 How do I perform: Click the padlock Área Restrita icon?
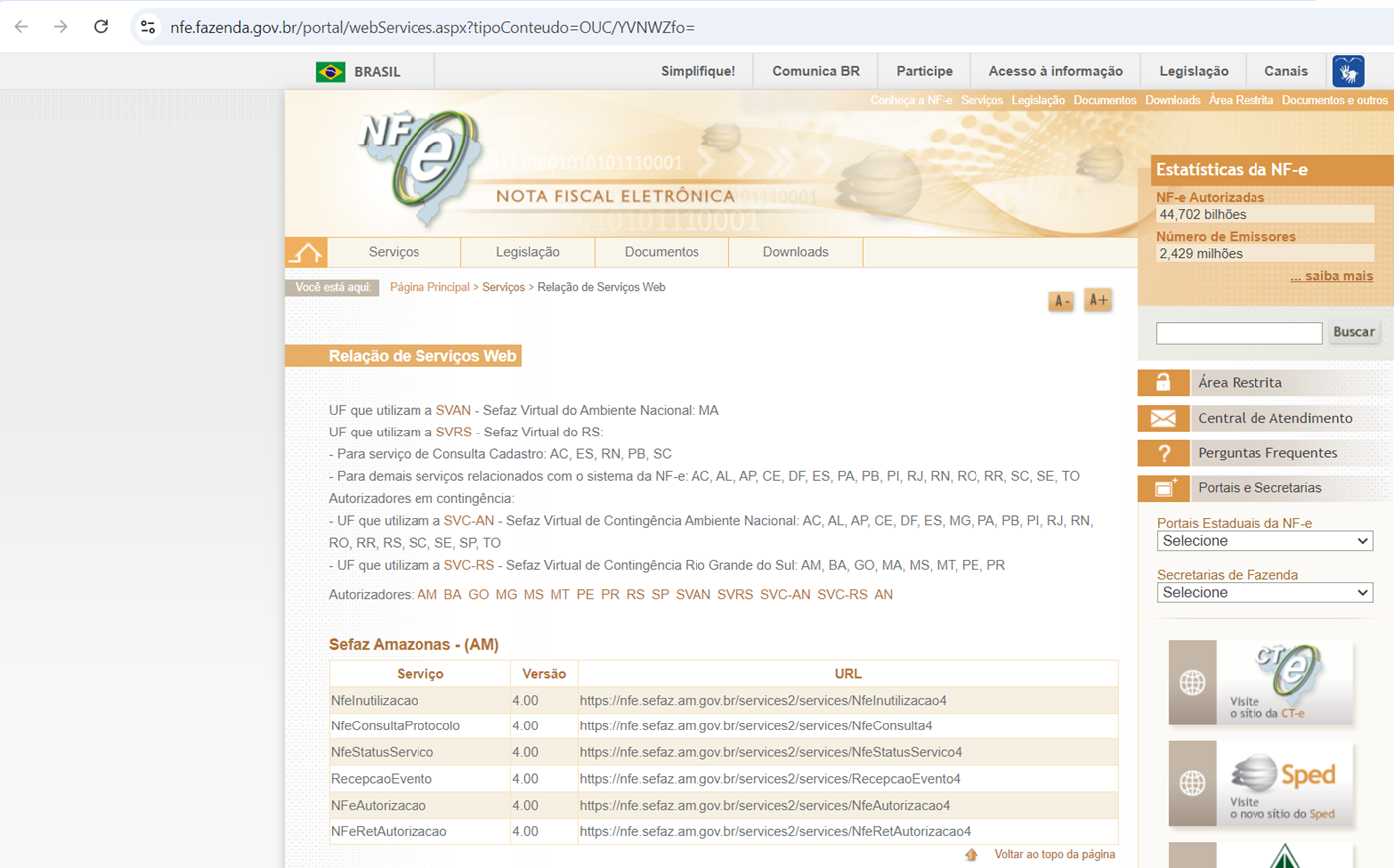pos(1163,383)
